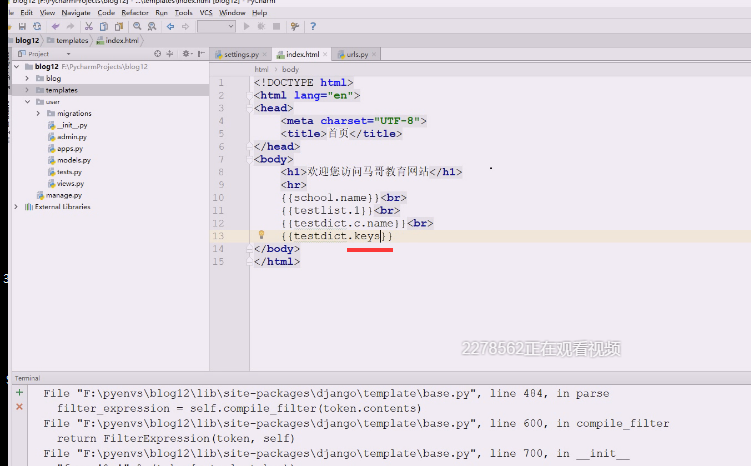Image resolution: width=751 pixels, height=466 pixels.
Task: Click the body editor breadcrumb
Action: coord(290,69)
